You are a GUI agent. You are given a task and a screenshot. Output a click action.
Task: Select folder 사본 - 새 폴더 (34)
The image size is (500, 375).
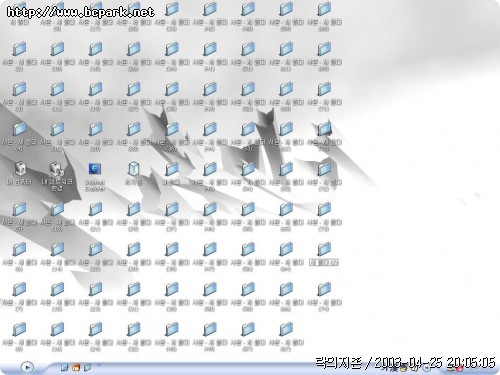click(171, 56)
